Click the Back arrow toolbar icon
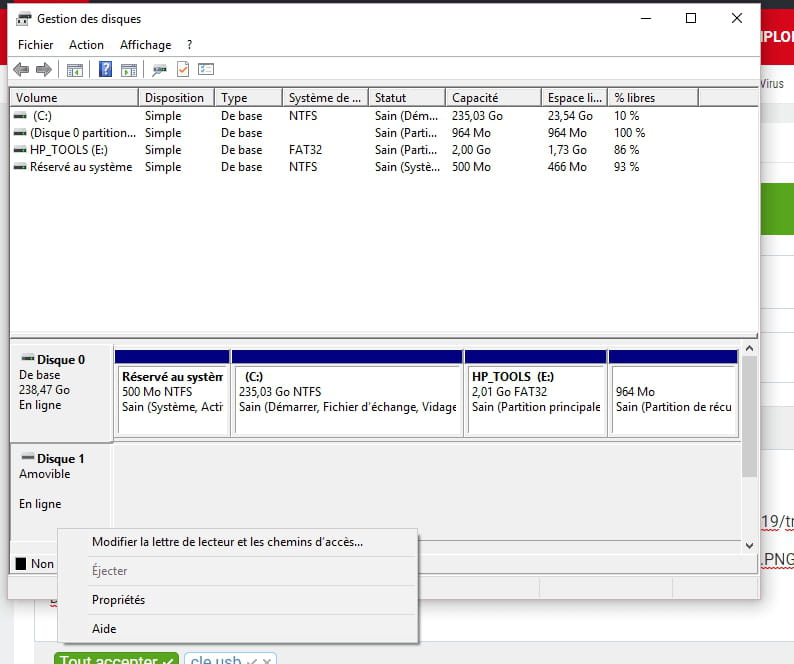794x664 pixels. pos(21,70)
